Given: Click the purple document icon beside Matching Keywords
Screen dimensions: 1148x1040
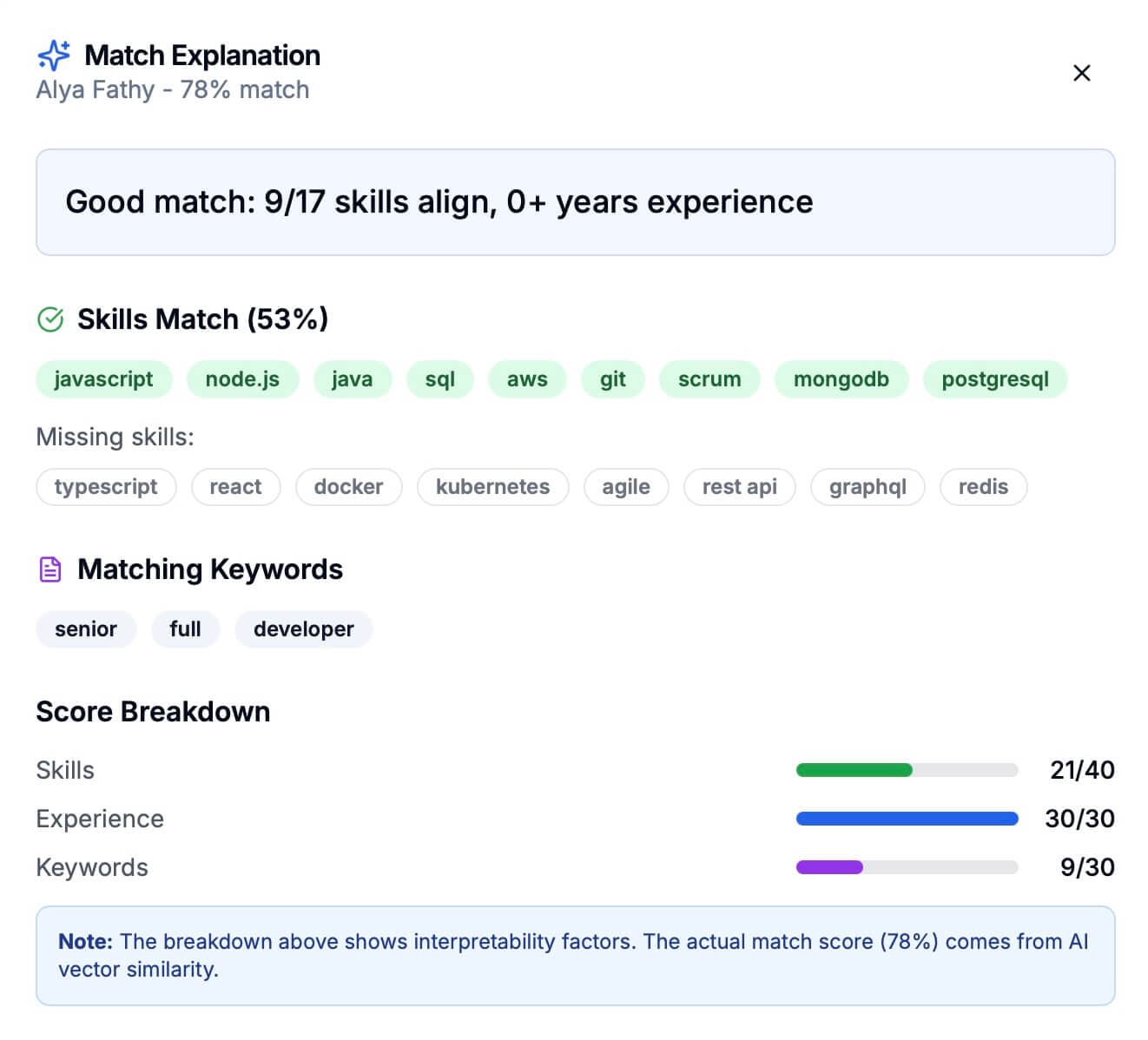Looking at the screenshot, I should click(x=50, y=569).
